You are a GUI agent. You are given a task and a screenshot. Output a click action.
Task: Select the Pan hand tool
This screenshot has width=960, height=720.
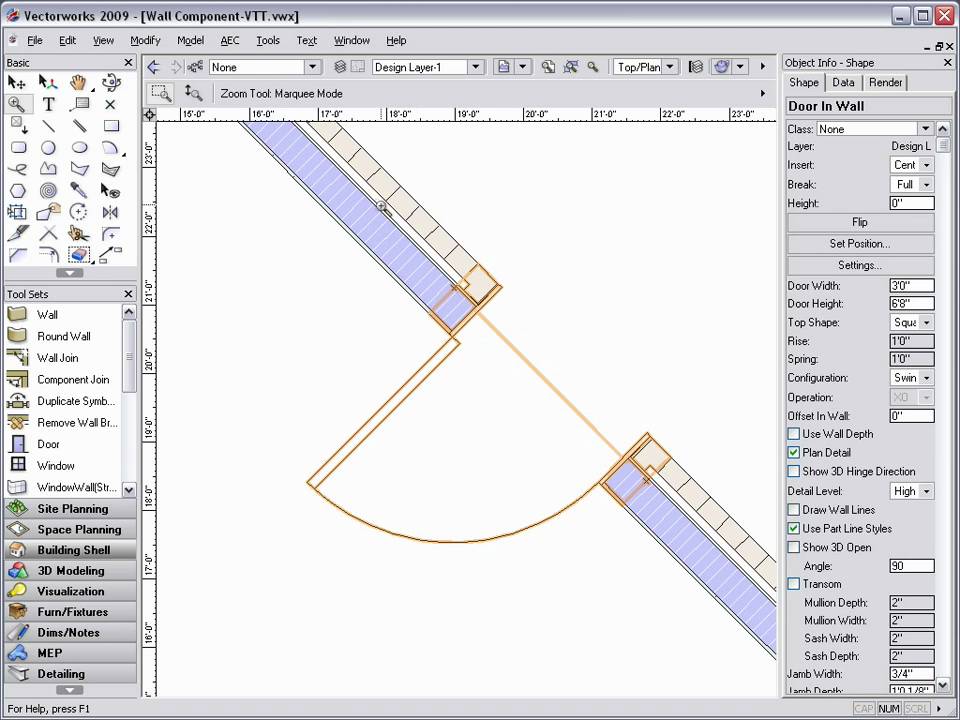[x=78, y=82]
